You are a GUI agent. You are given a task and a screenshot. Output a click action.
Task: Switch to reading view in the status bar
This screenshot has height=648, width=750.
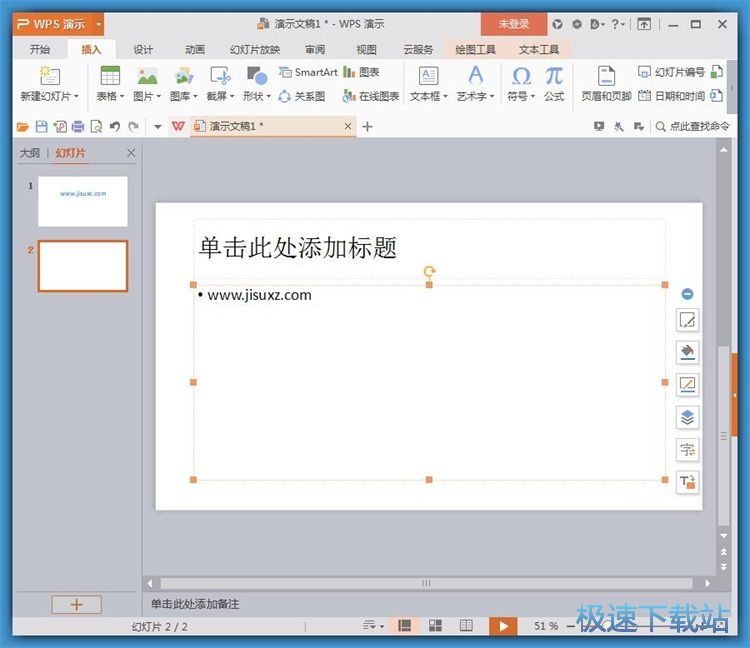[466, 626]
